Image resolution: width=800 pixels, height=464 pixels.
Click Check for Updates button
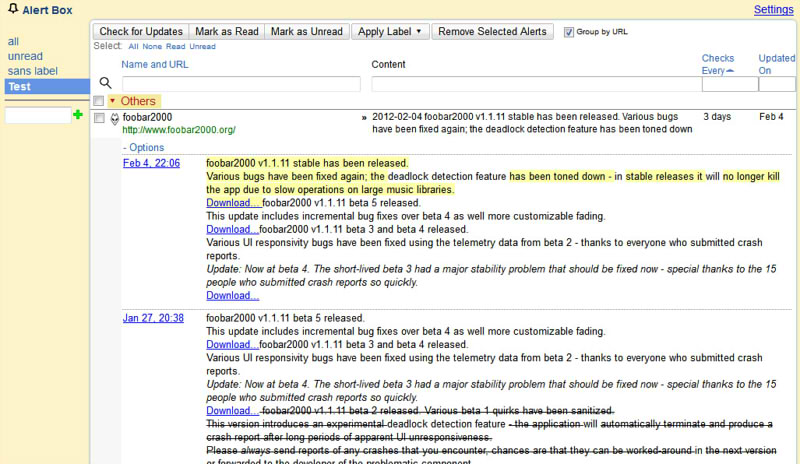(141, 32)
